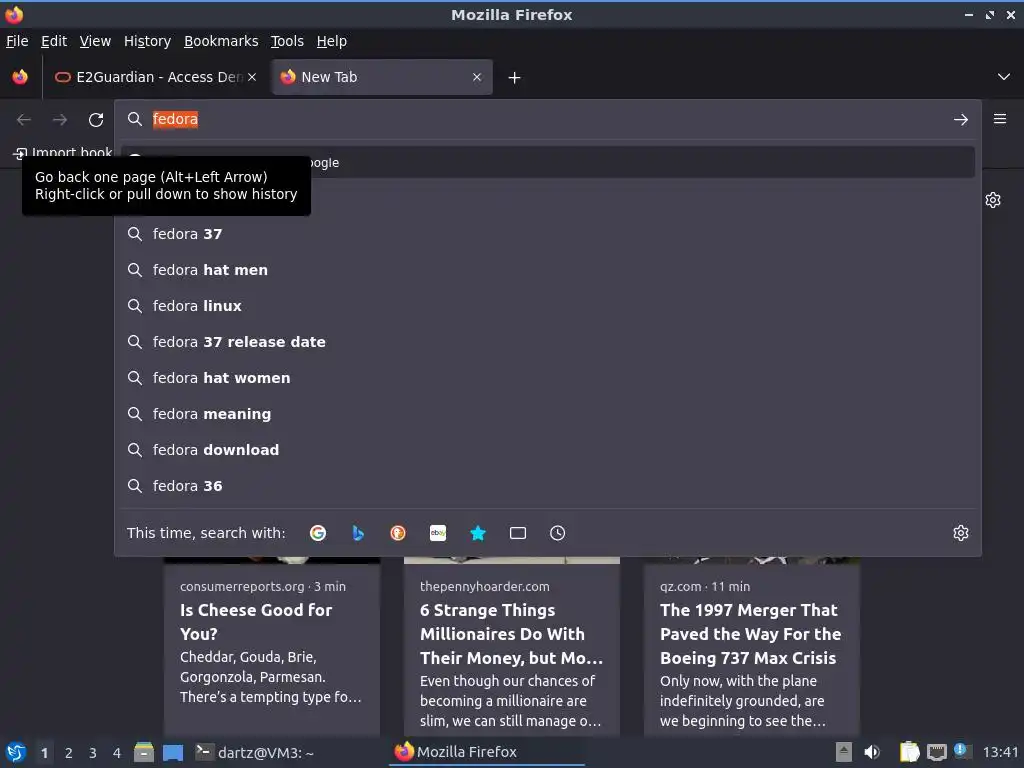Switch to the E2Guardian - Access Denied tab
Viewport: 1024px width, 768px height.
155,77
